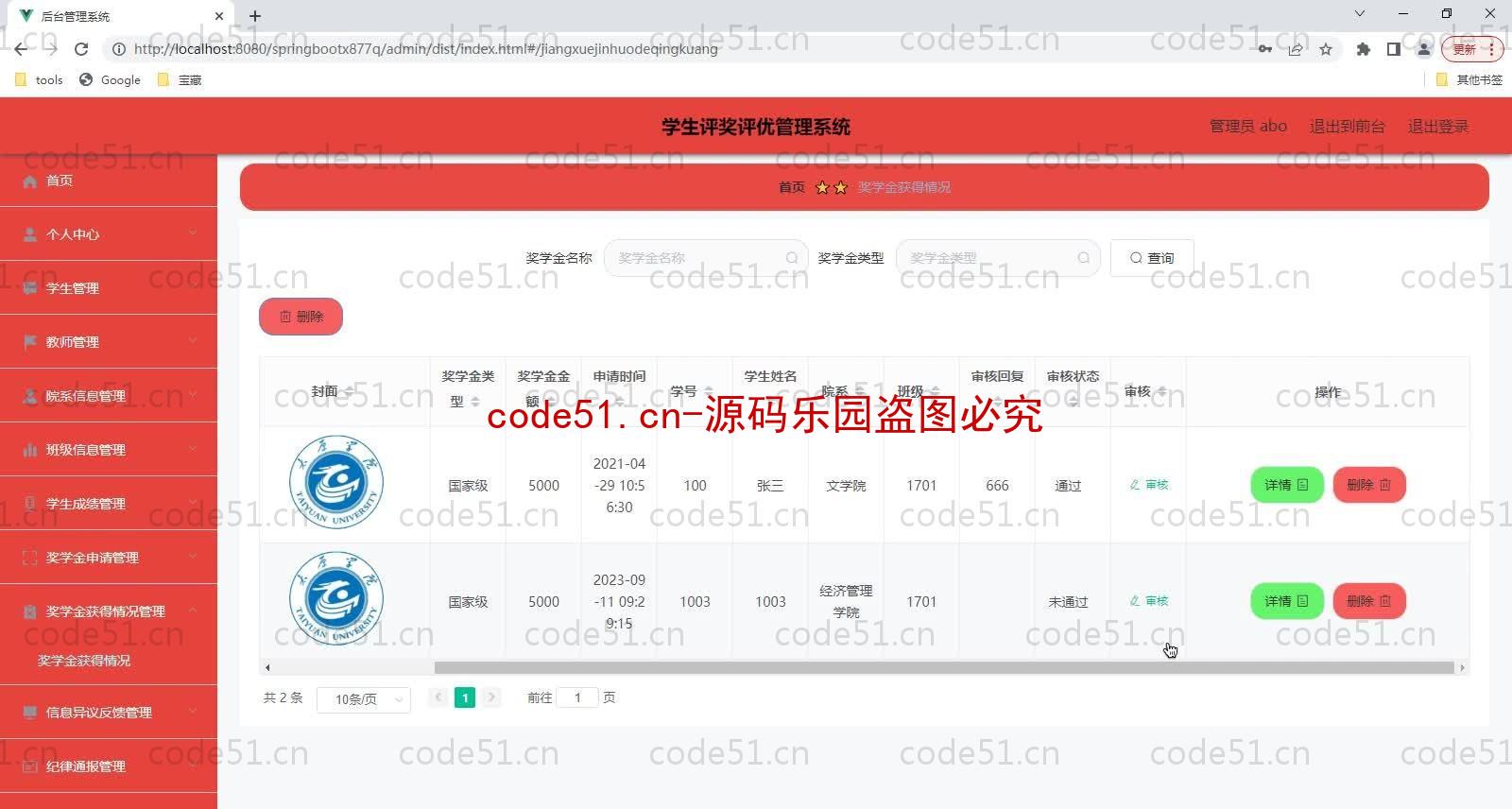Click 退出登录 in the header

coord(1438,127)
